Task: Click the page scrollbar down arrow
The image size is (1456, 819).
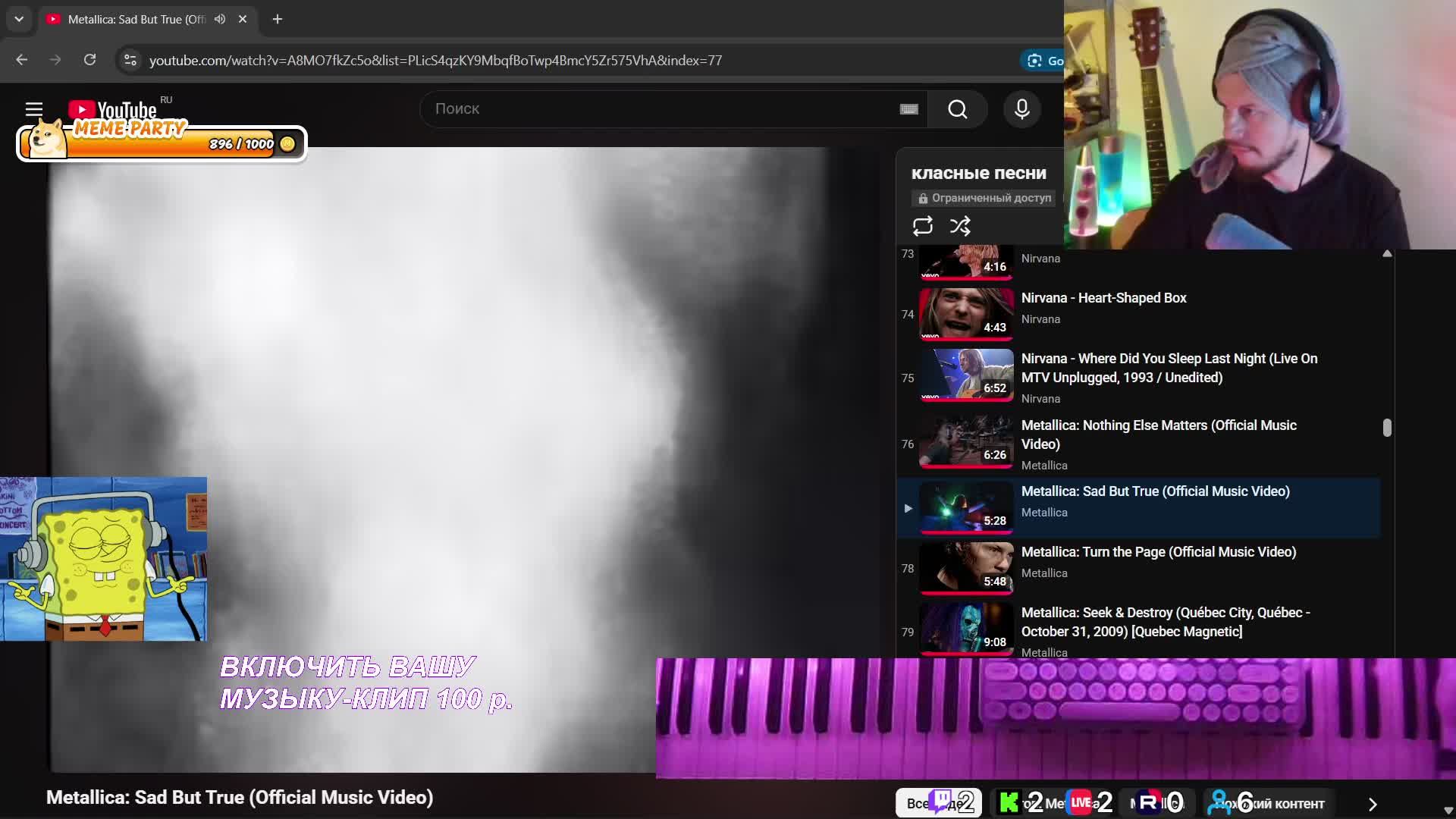Action: [1448, 811]
